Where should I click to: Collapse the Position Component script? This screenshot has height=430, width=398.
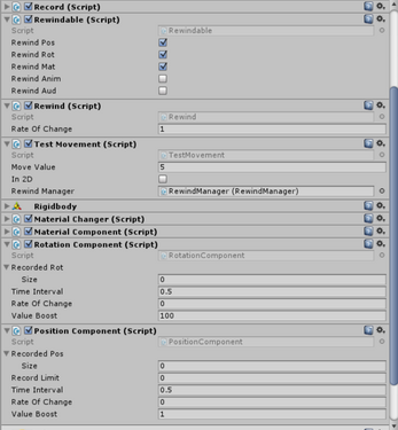(x=7, y=331)
